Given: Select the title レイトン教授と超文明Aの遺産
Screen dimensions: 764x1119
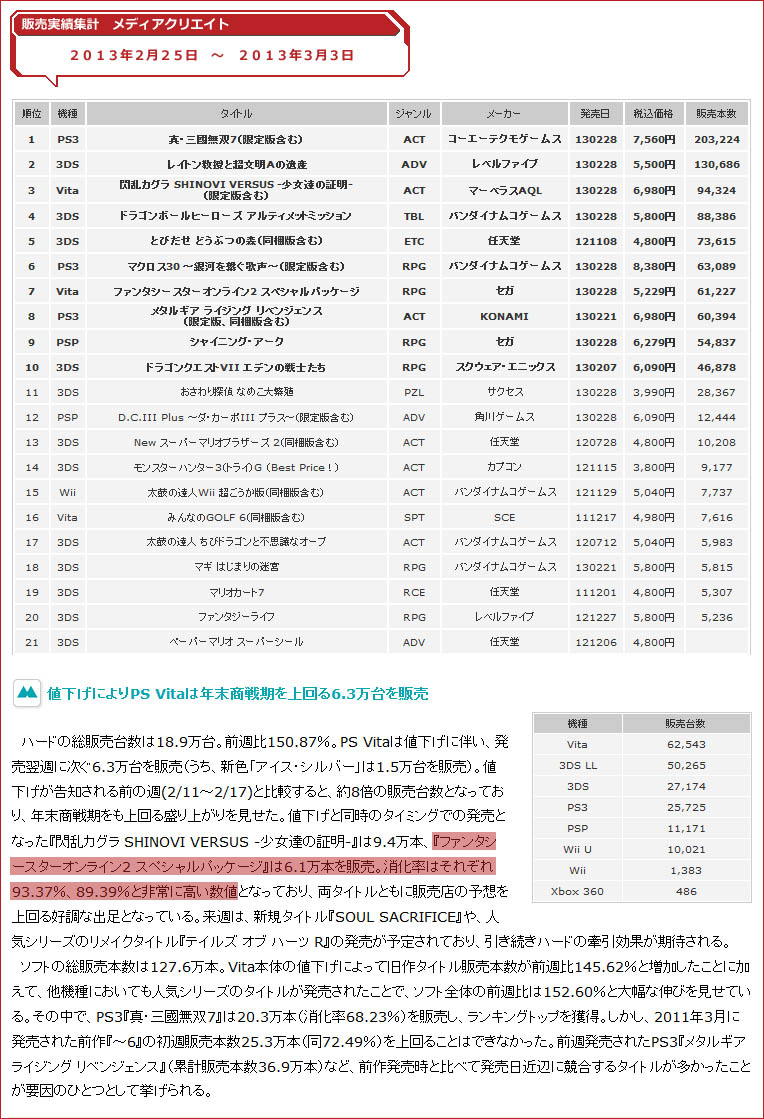Looking at the screenshot, I should [236, 164].
